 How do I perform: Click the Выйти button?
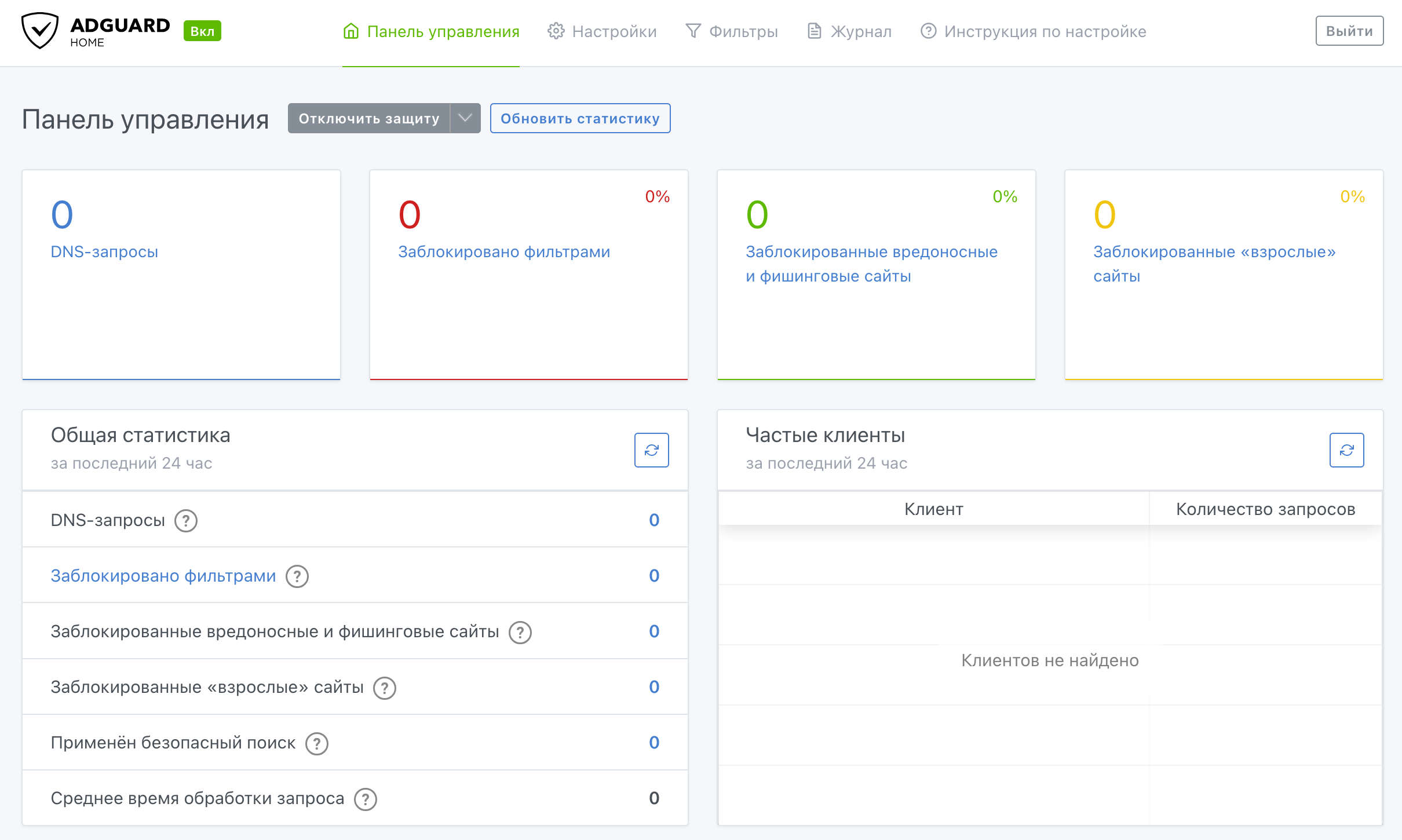tap(1349, 30)
